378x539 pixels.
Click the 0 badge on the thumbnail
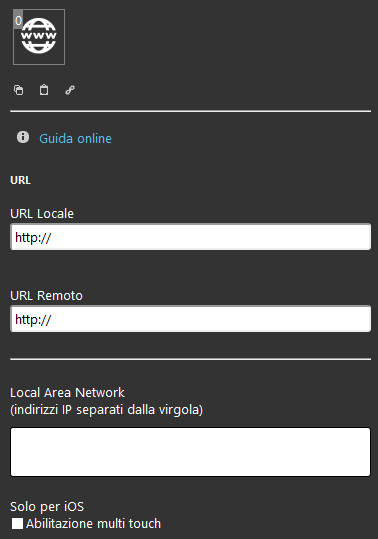(18, 20)
